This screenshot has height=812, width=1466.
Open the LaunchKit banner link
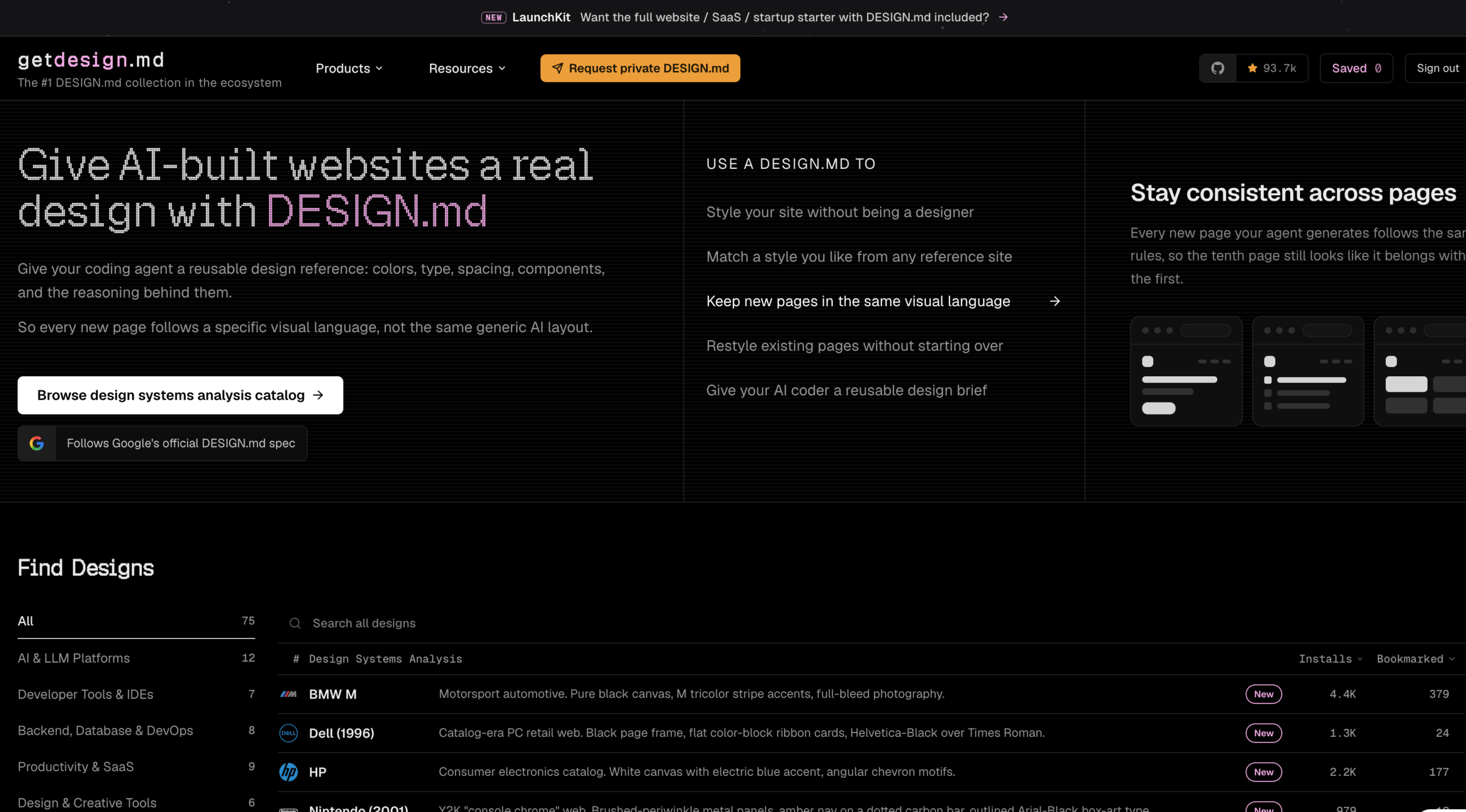744,17
